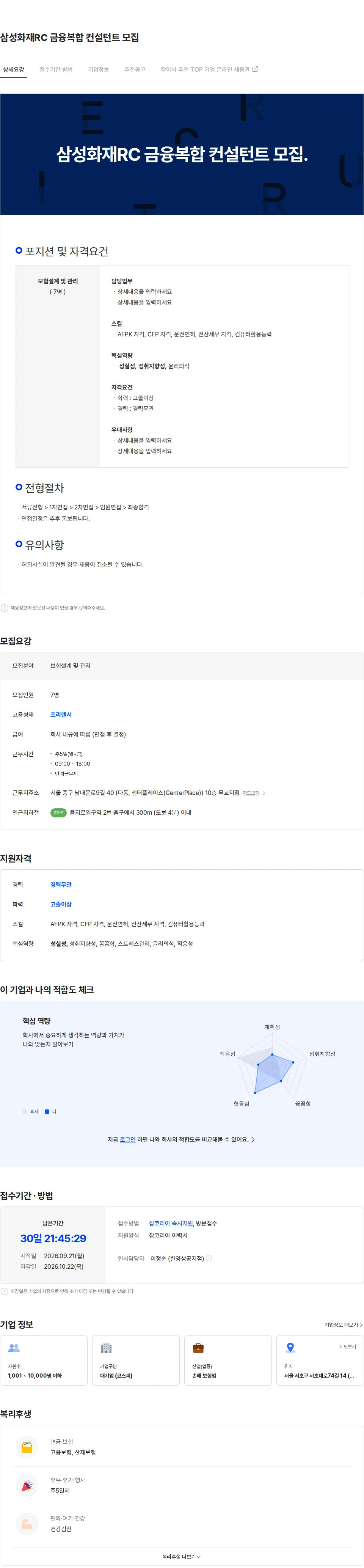Click the 프리랜서 employment type link

(x=61, y=715)
